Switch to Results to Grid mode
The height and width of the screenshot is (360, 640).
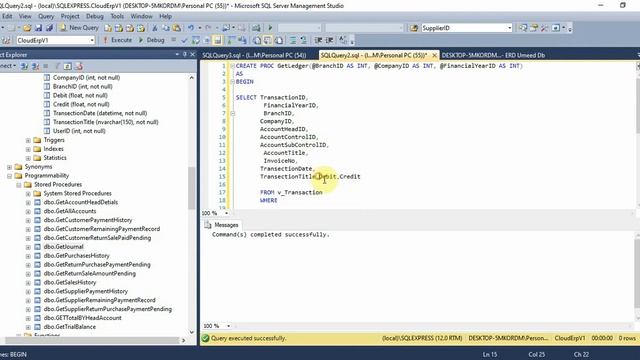click(x=268, y=40)
